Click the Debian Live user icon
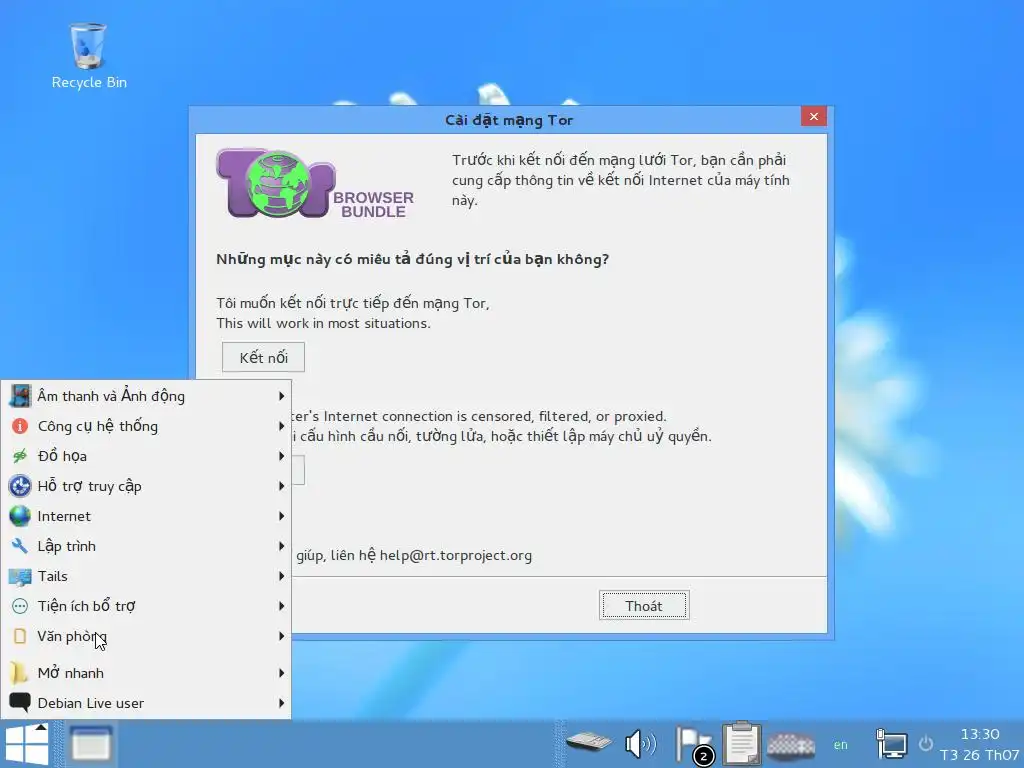This screenshot has height=768, width=1024. click(x=20, y=703)
